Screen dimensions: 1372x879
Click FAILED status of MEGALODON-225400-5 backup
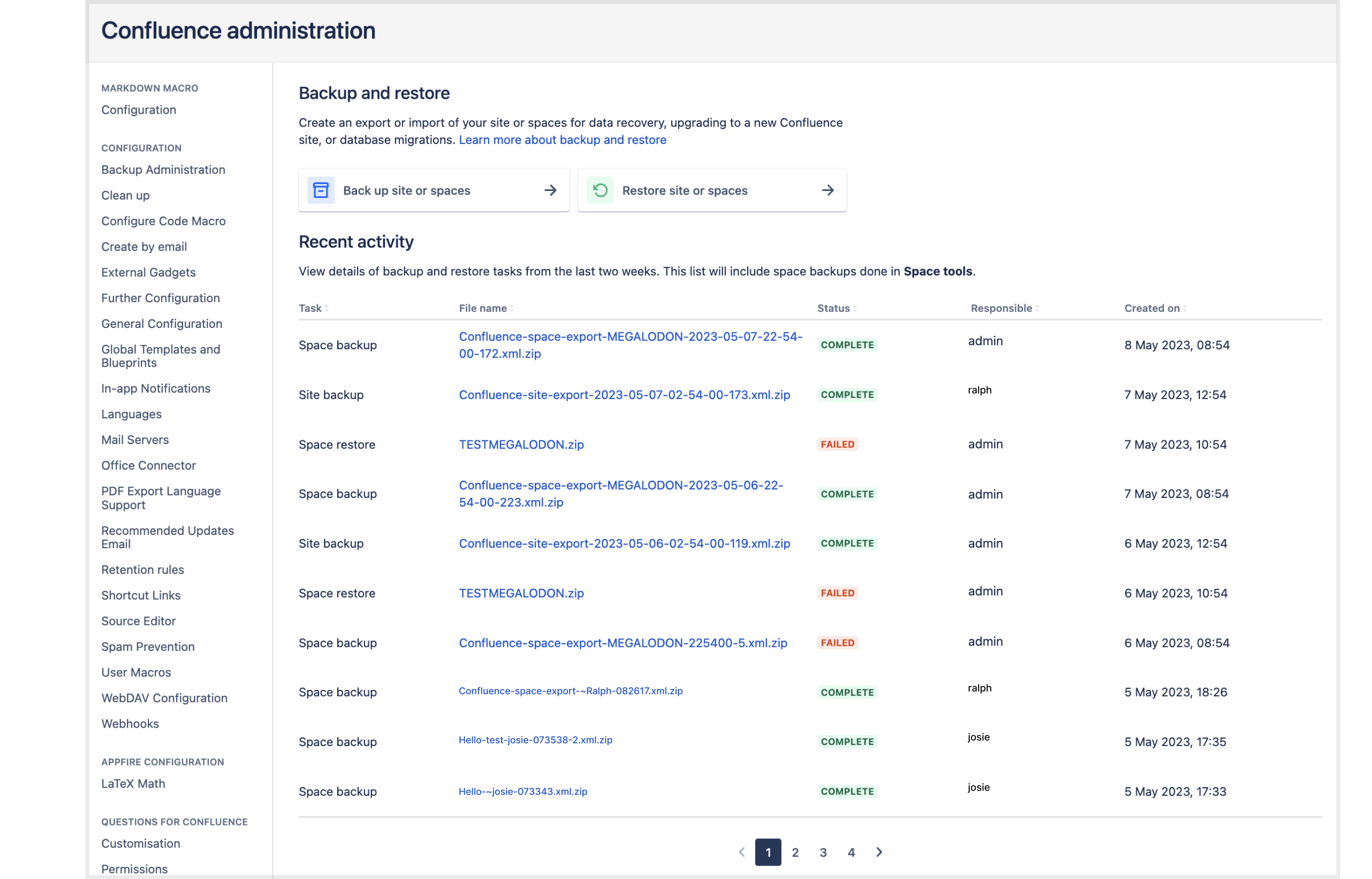point(837,643)
